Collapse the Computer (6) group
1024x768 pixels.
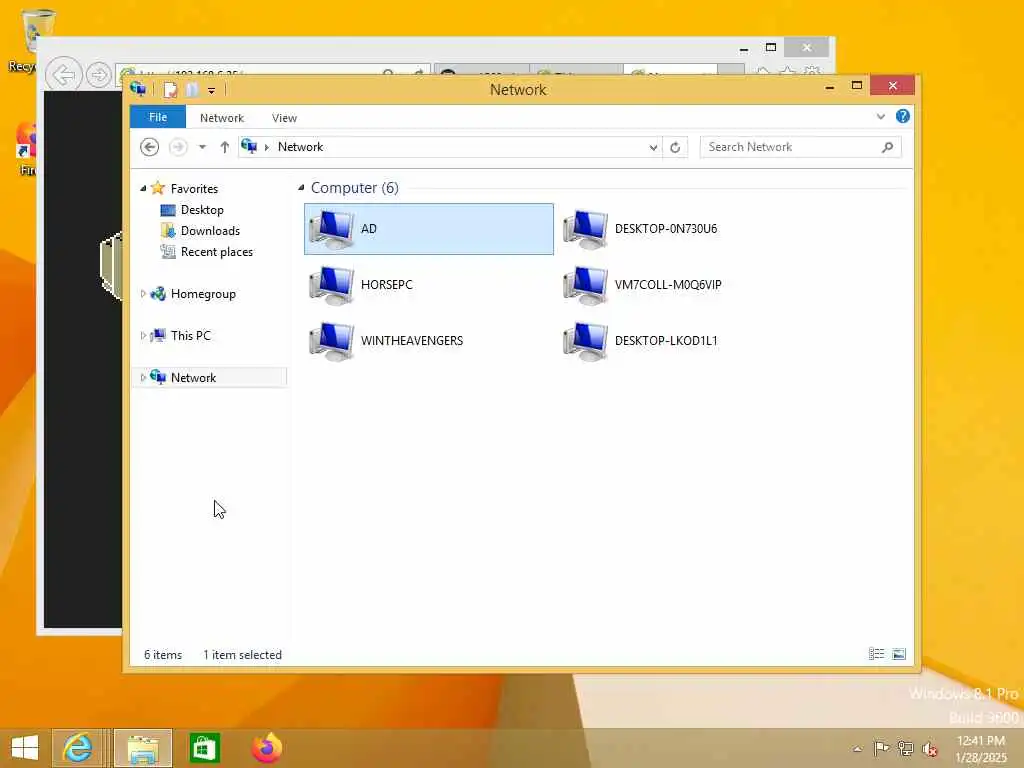pyautogui.click(x=301, y=188)
